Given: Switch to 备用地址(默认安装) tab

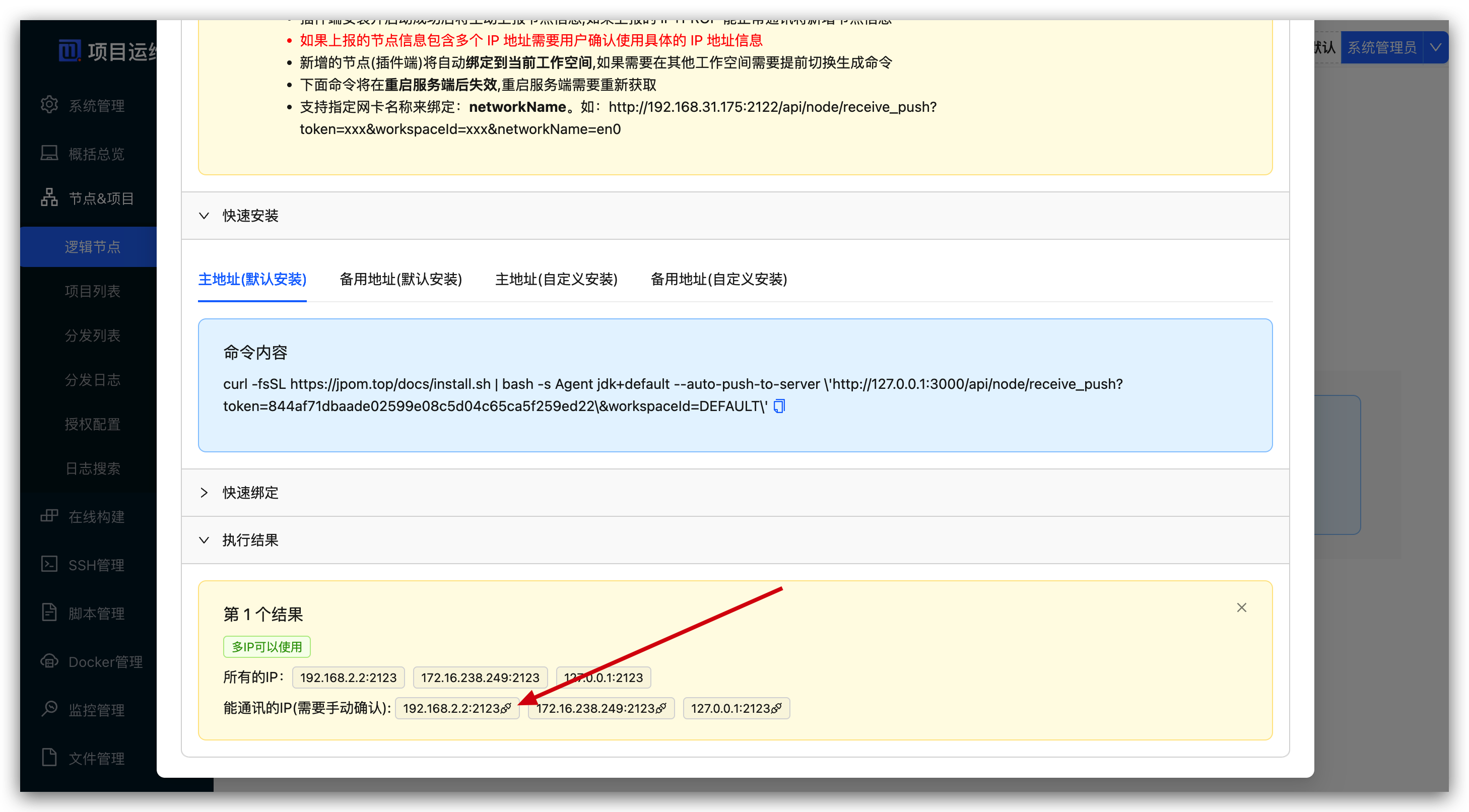Looking at the screenshot, I should (x=400, y=280).
